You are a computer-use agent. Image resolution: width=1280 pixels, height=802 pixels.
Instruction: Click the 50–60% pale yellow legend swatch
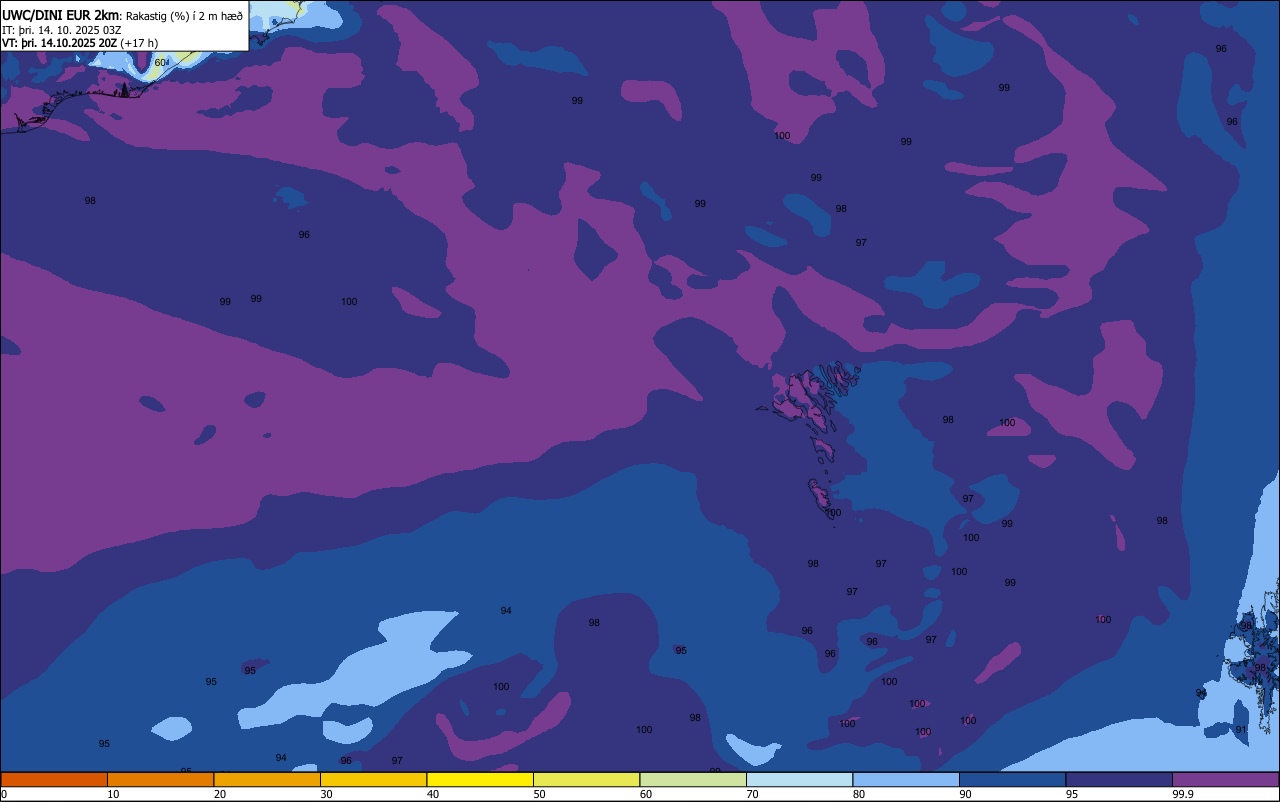coord(586,779)
